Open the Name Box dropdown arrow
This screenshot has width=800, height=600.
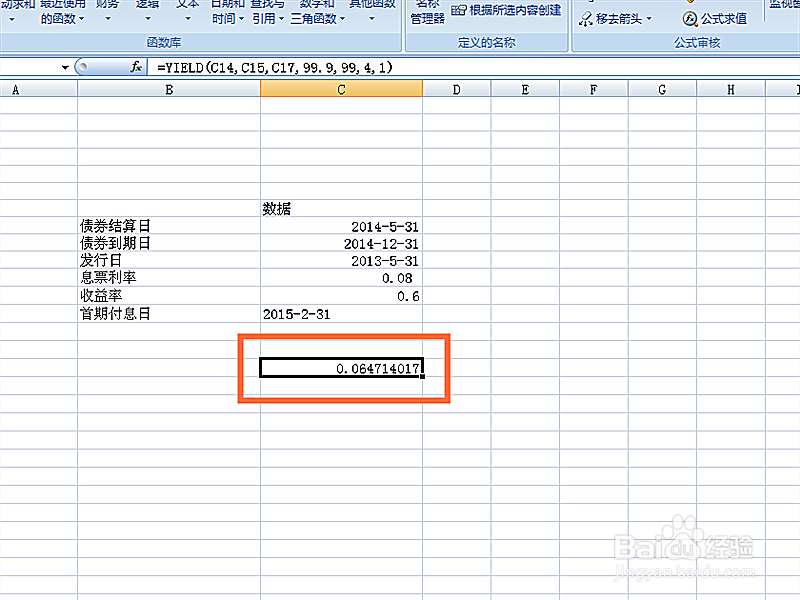65,67
